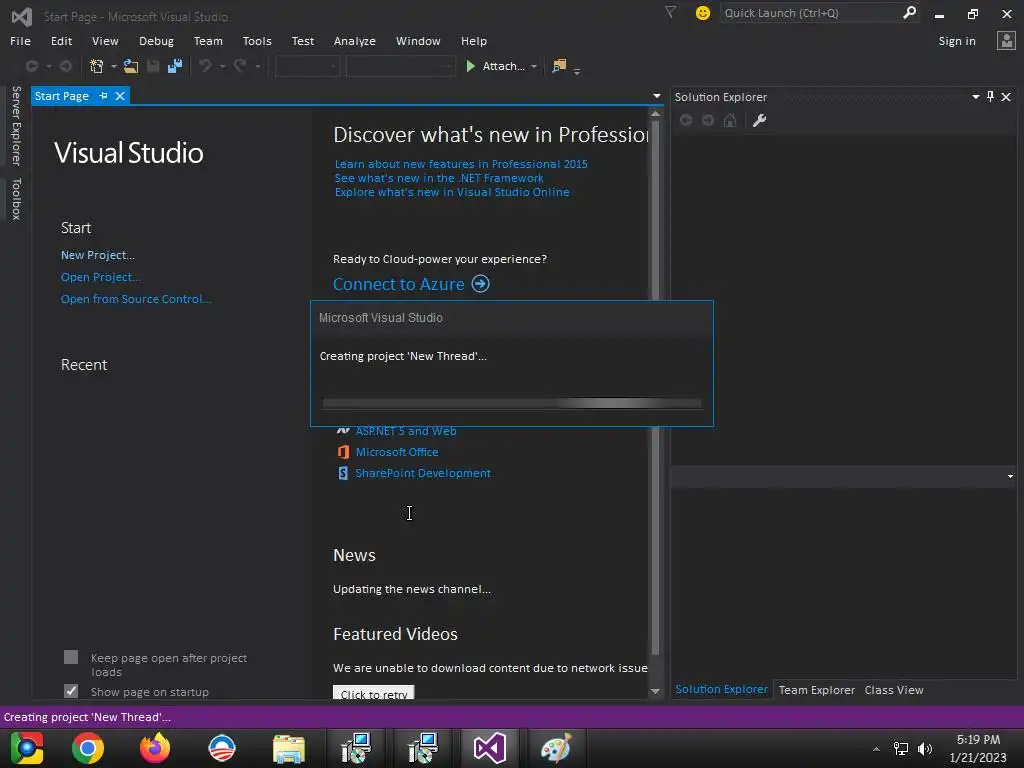Viewport: 1024px width, 768px height.
Task: Click the Navigate Backward toolbar icon
Action: click(31, 66)
